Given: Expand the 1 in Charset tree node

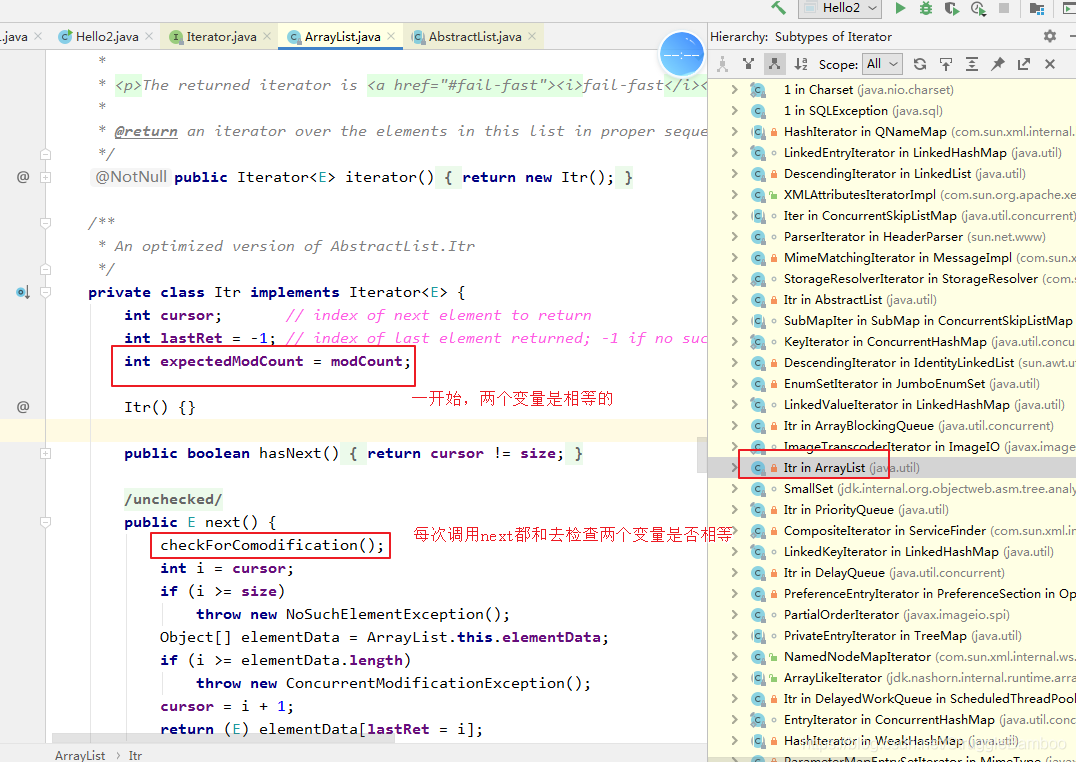Looking at the screenshot, I should pyautogui.click(x=734, y=90).
